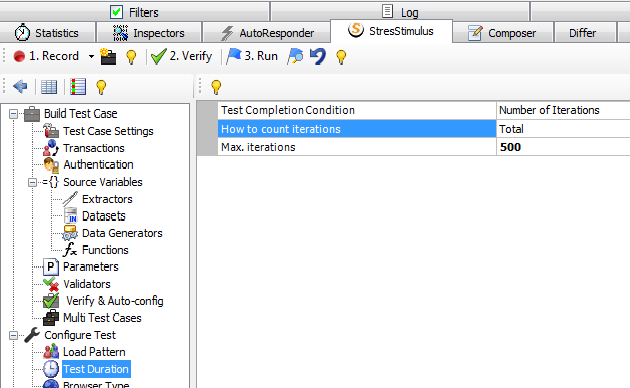Select Source Variables node
Screen dimensions: 630x388
click(x=102, y=182)
